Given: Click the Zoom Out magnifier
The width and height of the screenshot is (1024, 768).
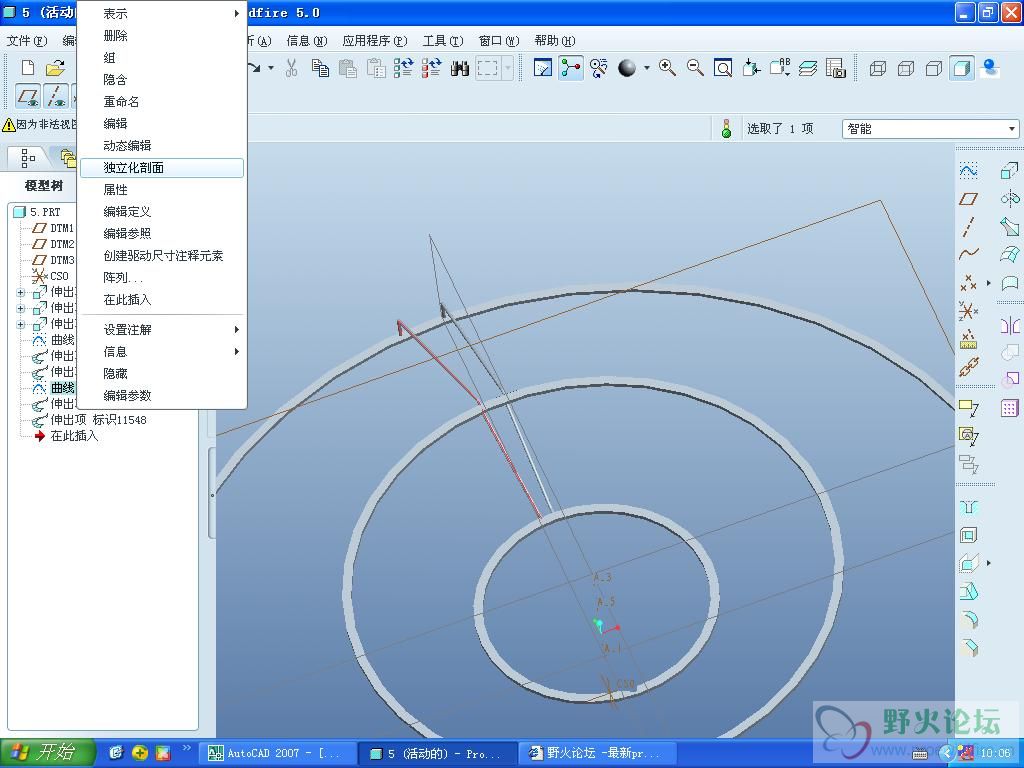Looking at the screenshot, I should [695, 68].
